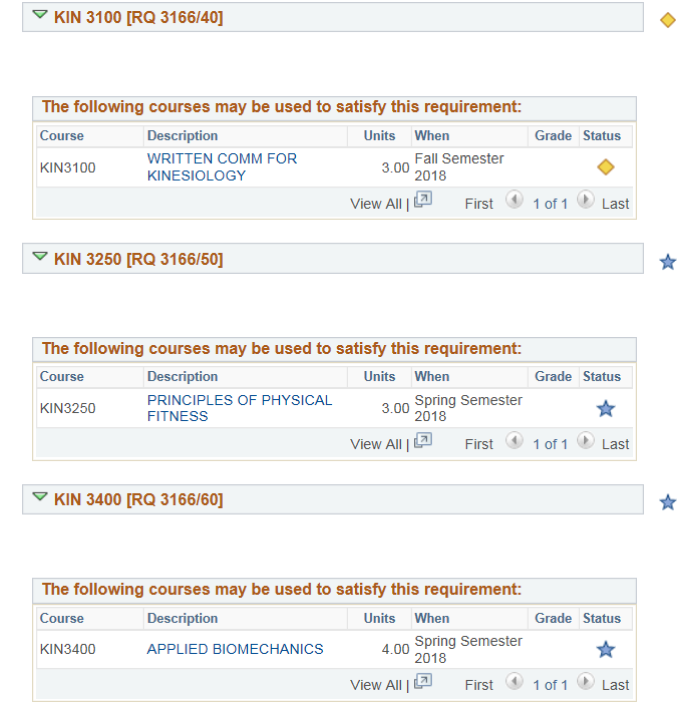
Task: Click Last in the KIN3400 table pagination
Action: point(615,685)
